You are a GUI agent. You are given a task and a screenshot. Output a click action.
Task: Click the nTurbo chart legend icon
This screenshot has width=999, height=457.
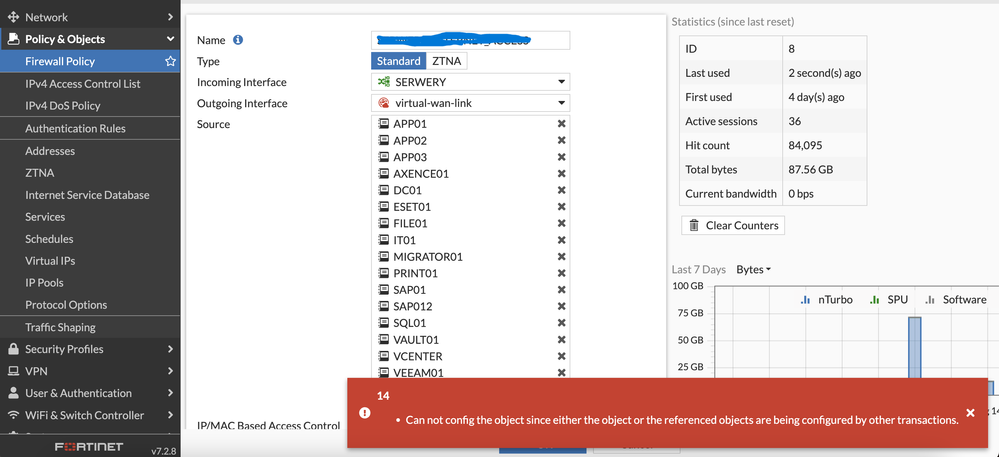[805, 299]
